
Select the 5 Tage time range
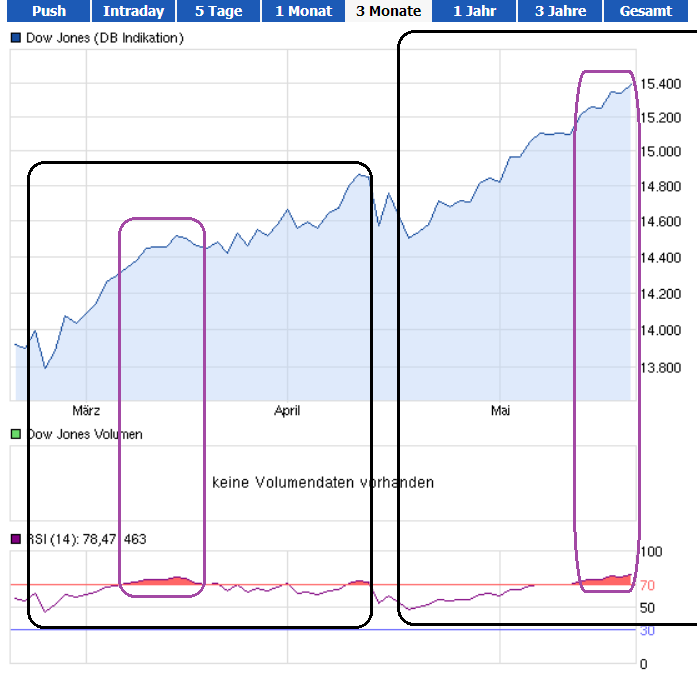[218, 11]
